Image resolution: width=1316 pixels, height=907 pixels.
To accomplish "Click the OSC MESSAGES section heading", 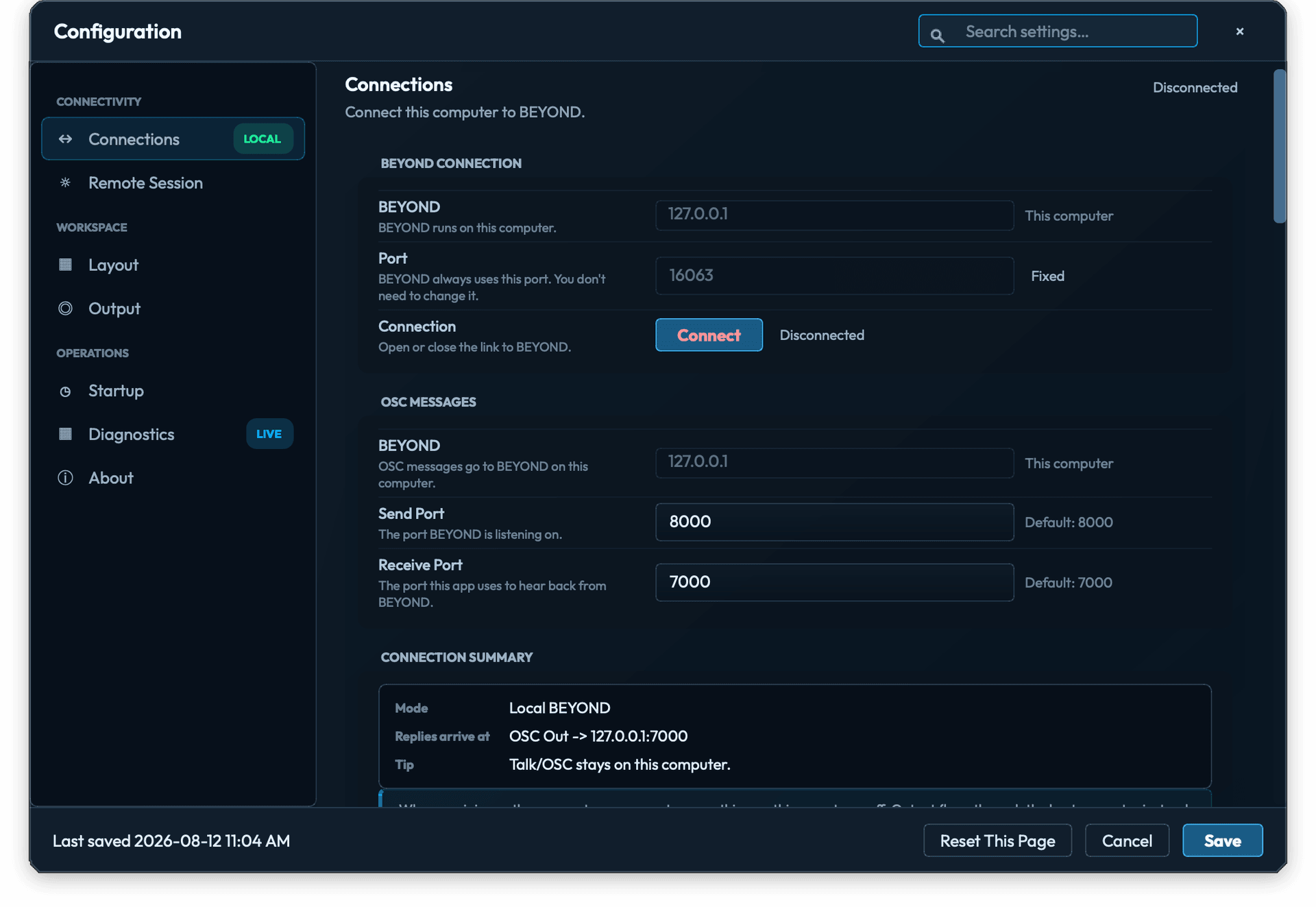I will pos(428,402).
